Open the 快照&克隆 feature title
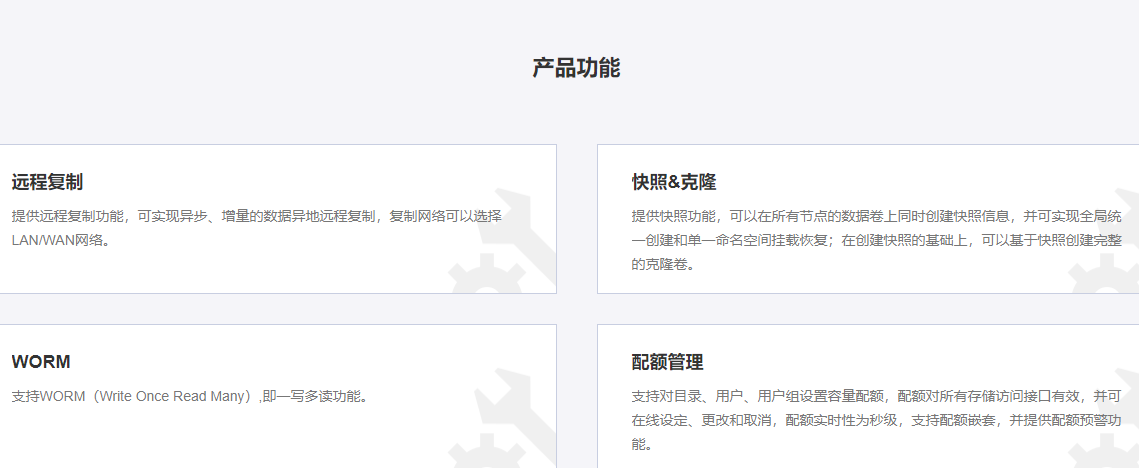Viewport: 1139px width, 468px height. coord(674,182)
